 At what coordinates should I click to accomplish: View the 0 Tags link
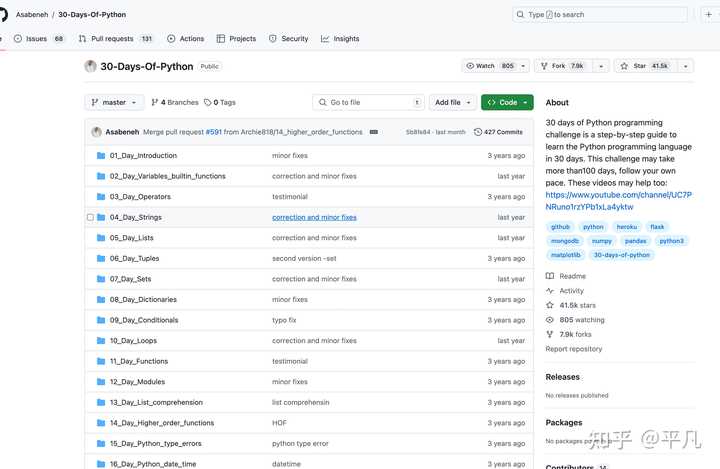tap(220, 102)
